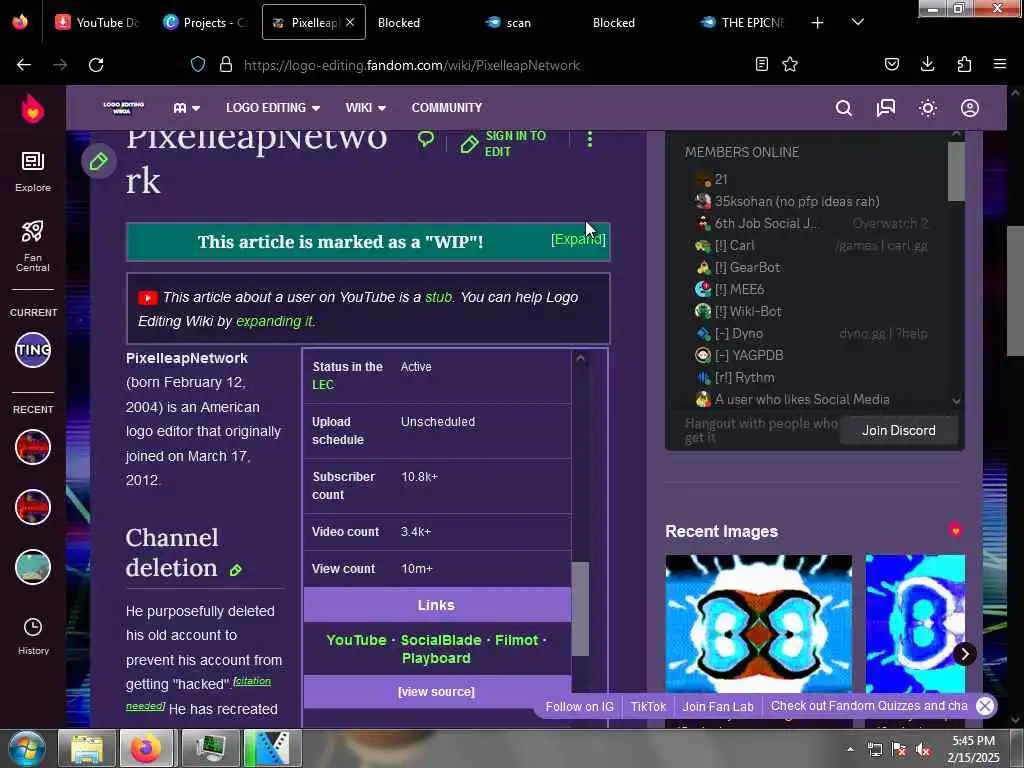Show site security lock info
This screenshot has height=768, width=1024.
tap(226, 65)
